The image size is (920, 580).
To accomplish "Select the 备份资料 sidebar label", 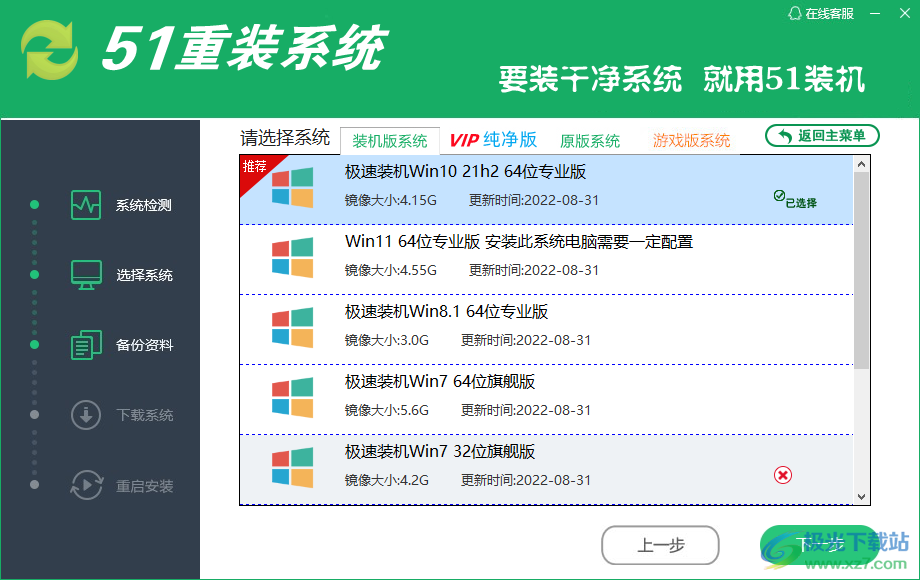I will 144,345.
